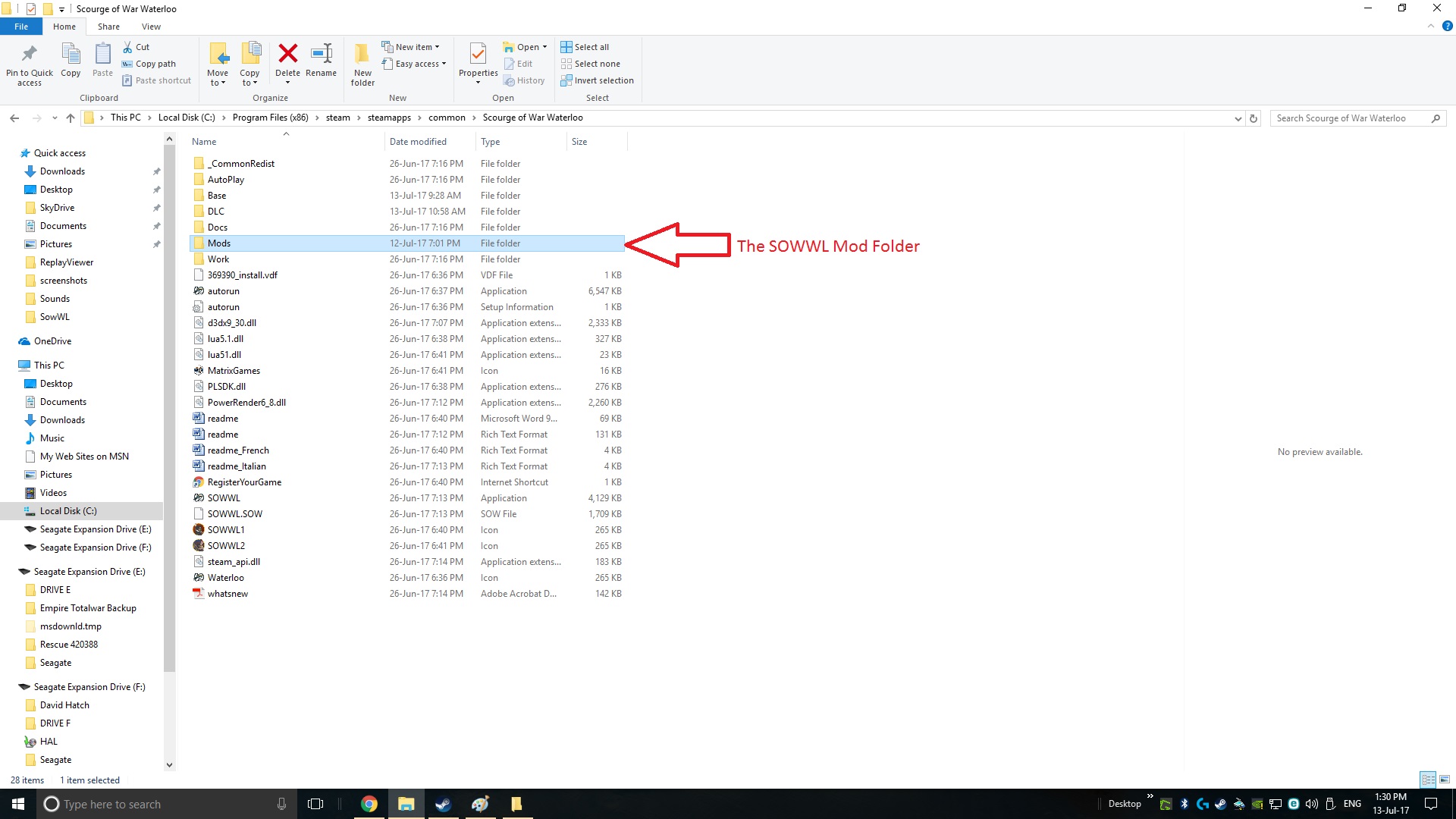Viewport: 1456px width, 819px height.
Task: Open the File menu tab
Action: tap(21, 27)
